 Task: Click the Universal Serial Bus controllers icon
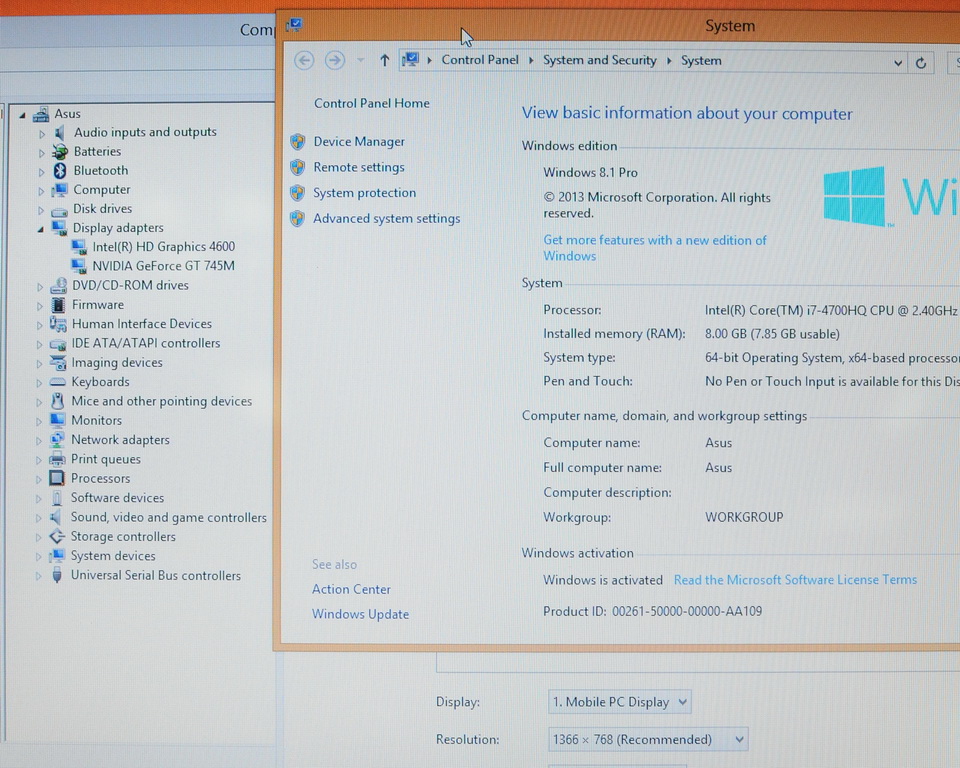[x=57, y=575]
